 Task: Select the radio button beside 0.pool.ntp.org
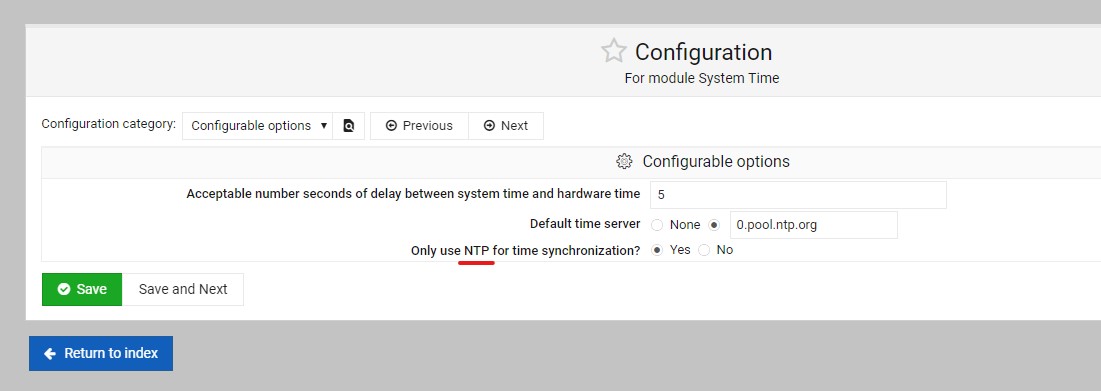pos(714,225)
